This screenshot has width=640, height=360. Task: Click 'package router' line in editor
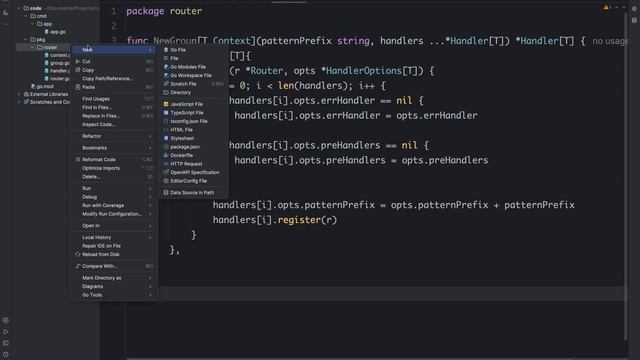click(x=164, y=11)
